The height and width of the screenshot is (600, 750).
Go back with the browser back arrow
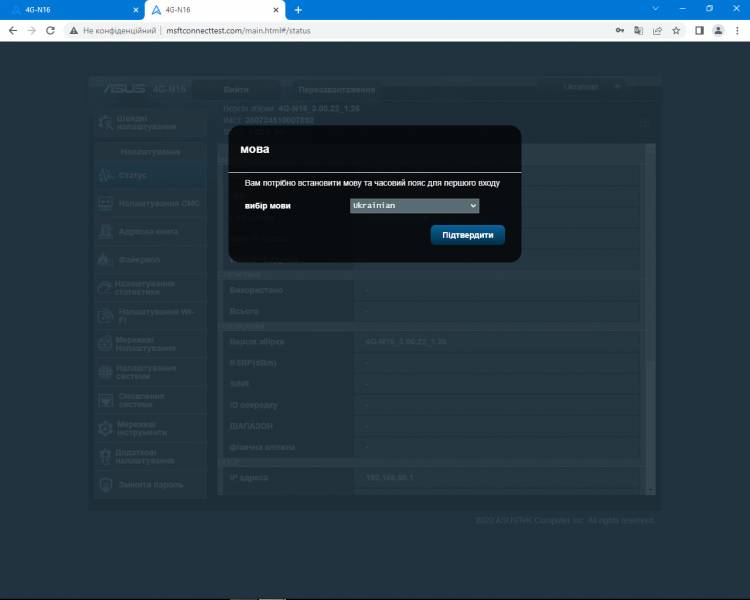pos(13,31)
